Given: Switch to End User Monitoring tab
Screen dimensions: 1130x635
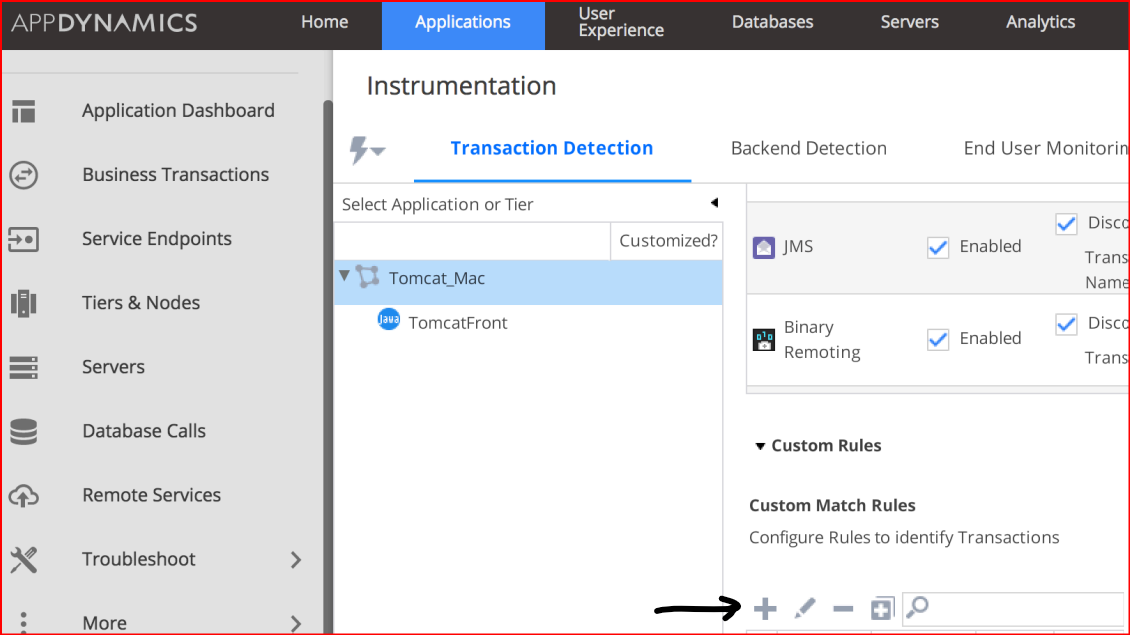Looking at the screenshot, I should pos(1046,148).
